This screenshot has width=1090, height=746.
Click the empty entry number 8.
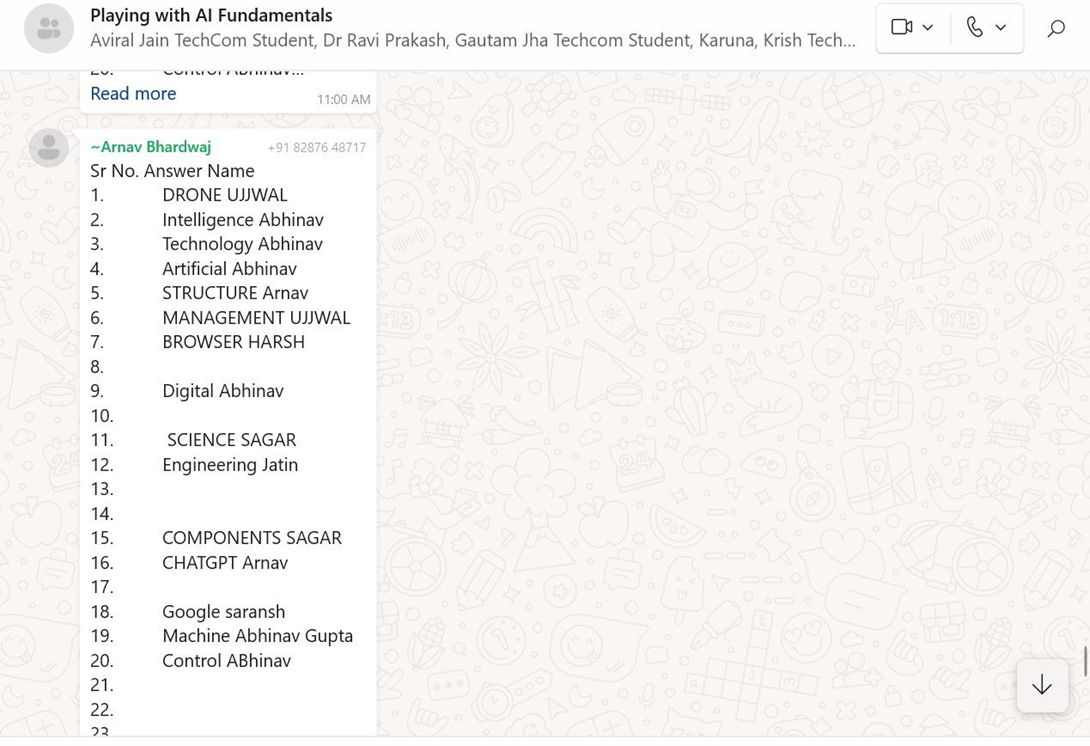coord(97,367)
